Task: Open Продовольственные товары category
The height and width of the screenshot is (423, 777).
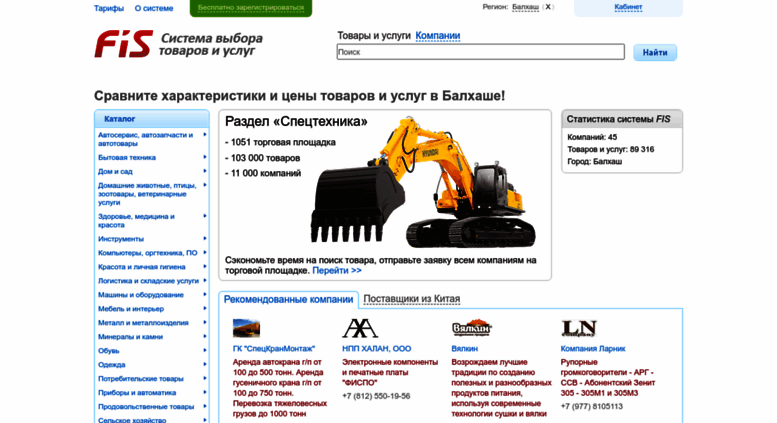Action: coord(146,407)
